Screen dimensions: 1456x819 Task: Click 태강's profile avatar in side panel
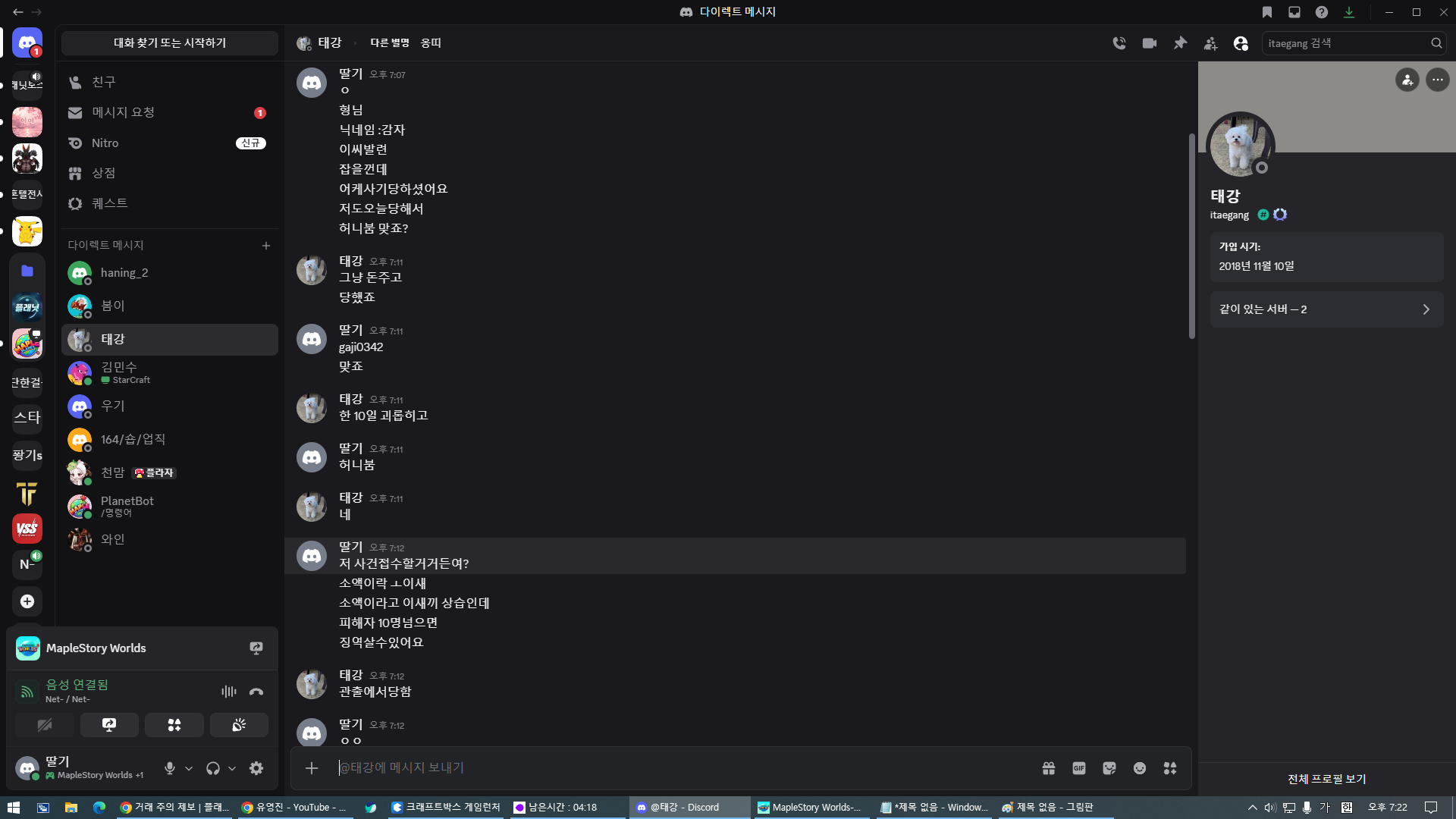(x=1241, y=146)
